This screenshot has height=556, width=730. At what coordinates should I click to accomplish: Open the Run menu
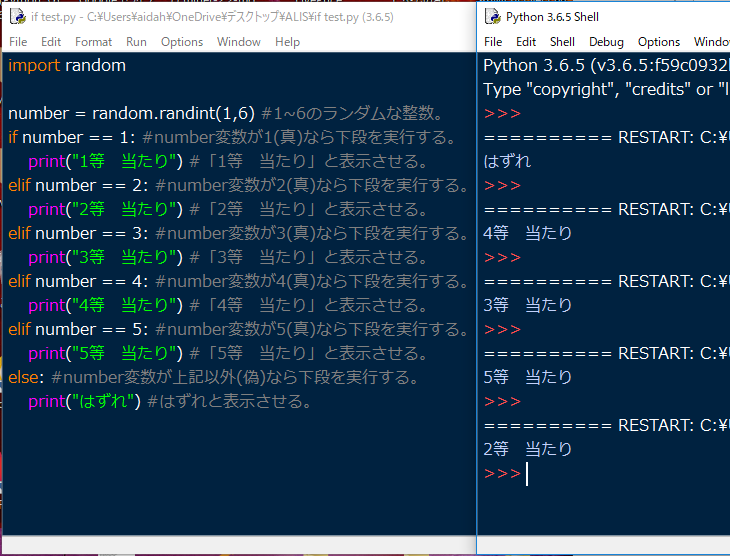[x=136, y=42]
